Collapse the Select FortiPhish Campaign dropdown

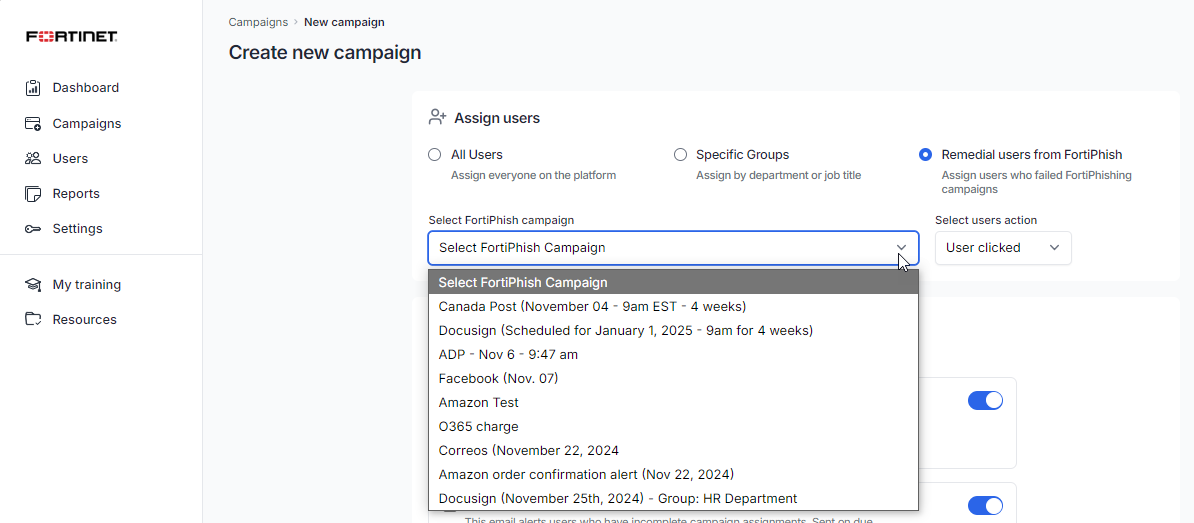tap(673, 247)
